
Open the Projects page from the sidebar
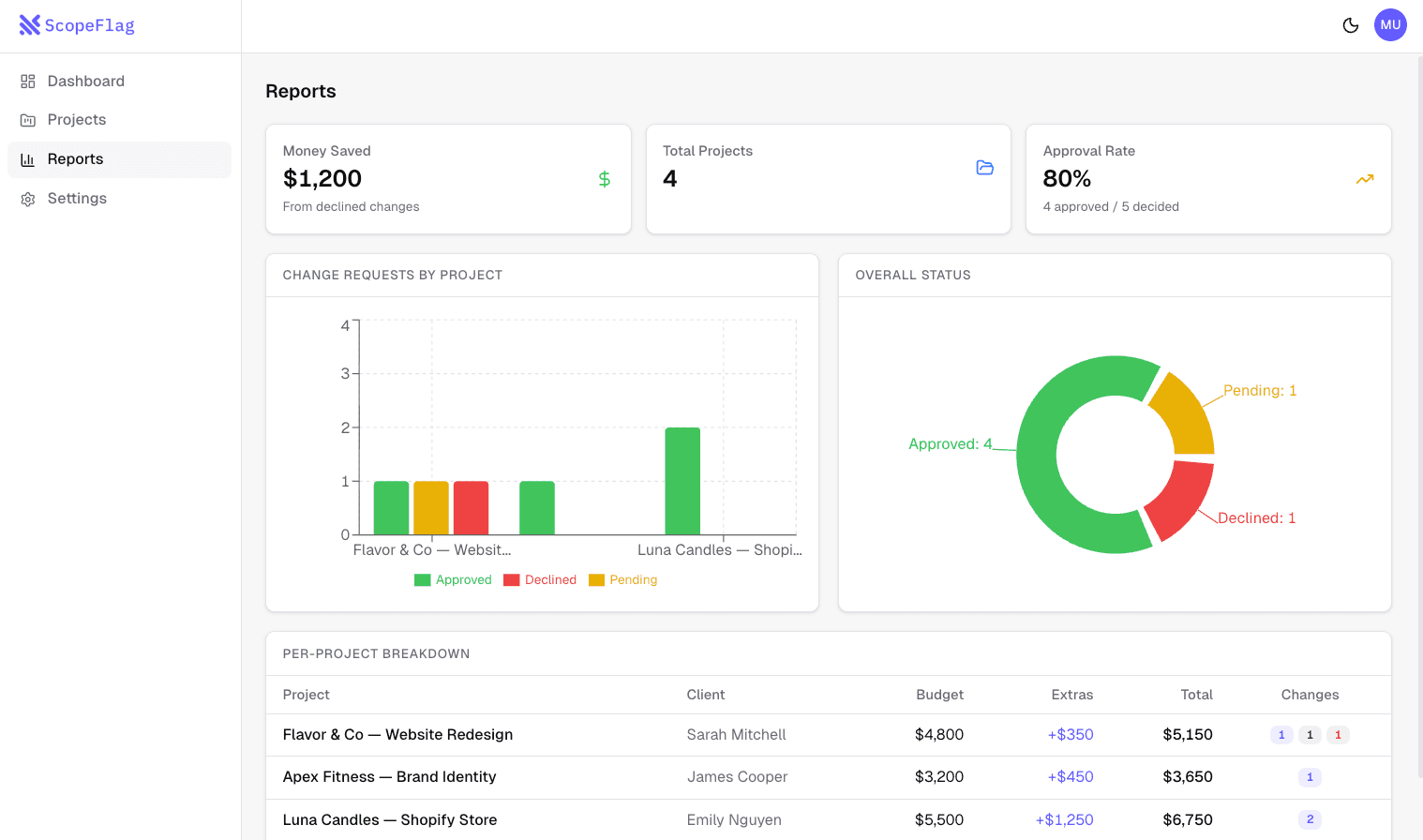(77, 119)
